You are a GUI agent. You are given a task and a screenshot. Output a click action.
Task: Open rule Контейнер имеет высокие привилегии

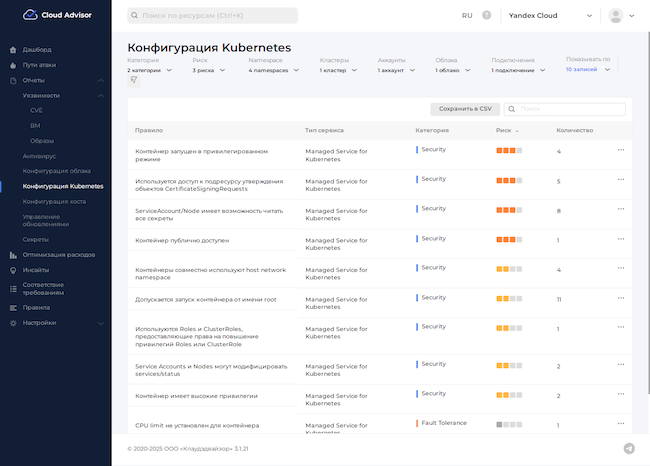click(x=196, y=396)
